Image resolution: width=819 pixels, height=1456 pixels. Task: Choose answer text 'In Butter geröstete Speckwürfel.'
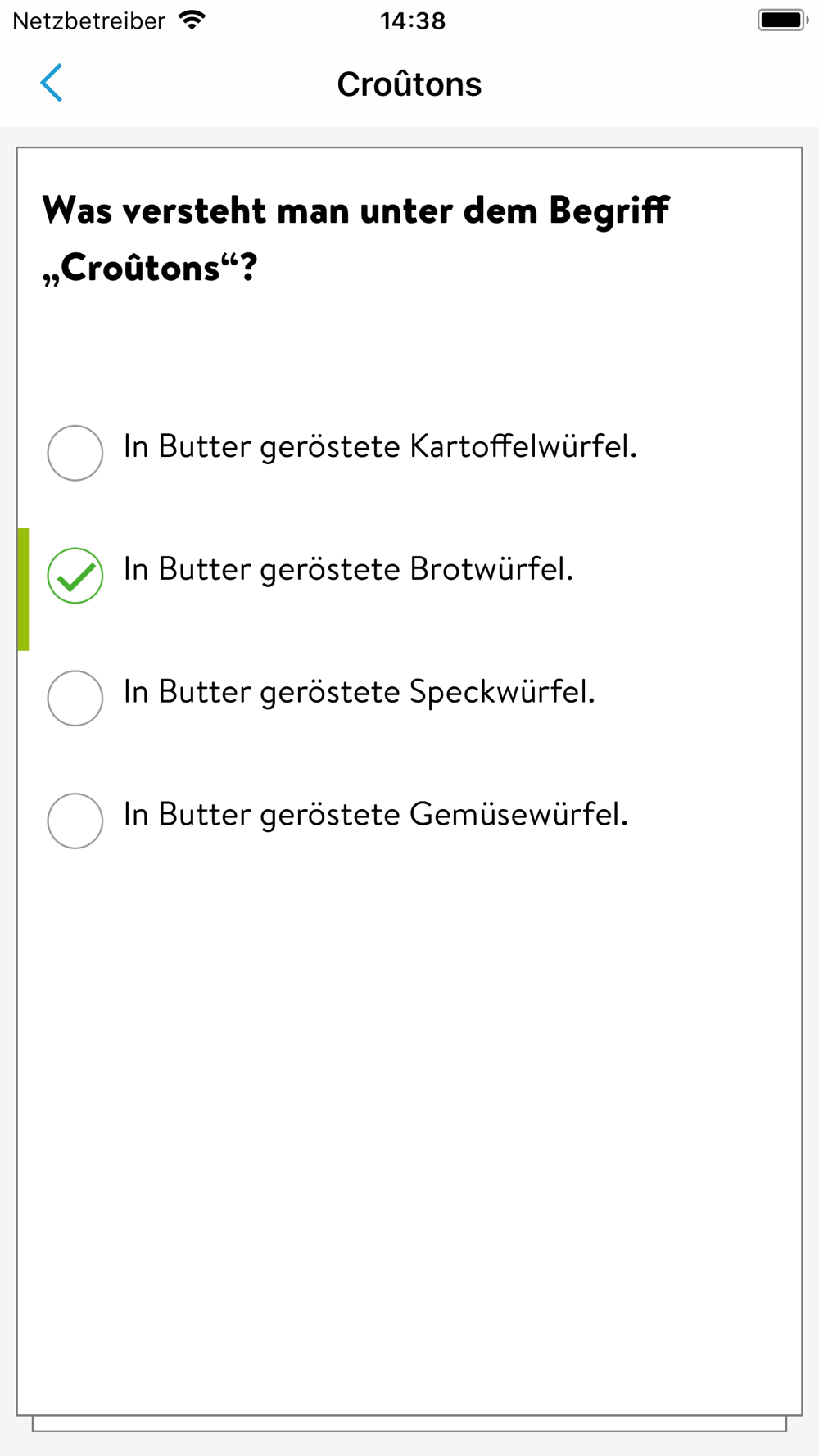coord(359,693)
